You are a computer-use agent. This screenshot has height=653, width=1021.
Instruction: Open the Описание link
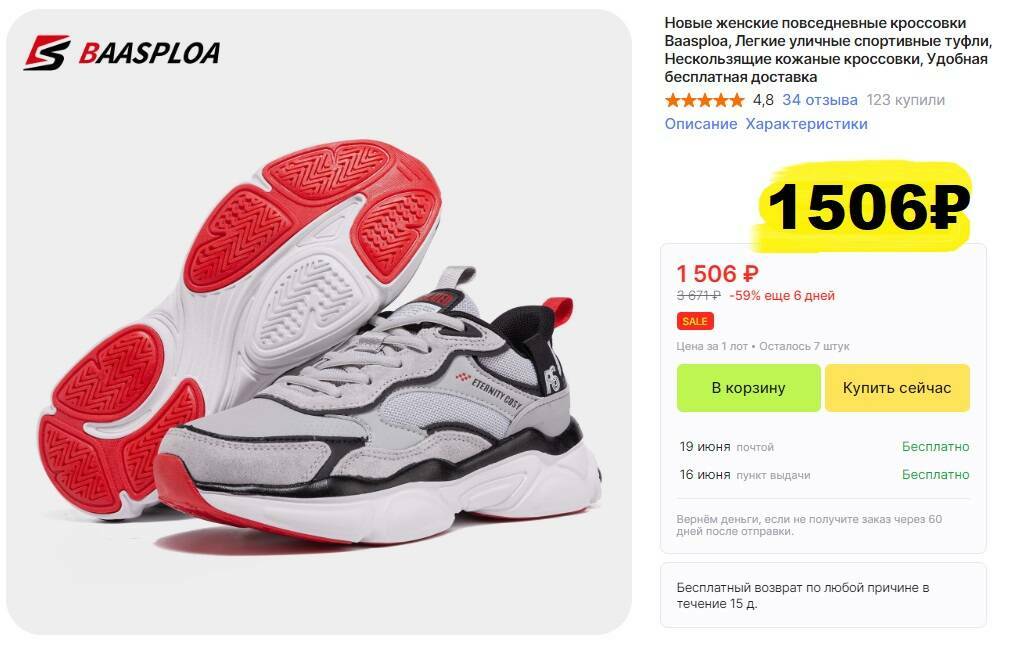point(701,124)
